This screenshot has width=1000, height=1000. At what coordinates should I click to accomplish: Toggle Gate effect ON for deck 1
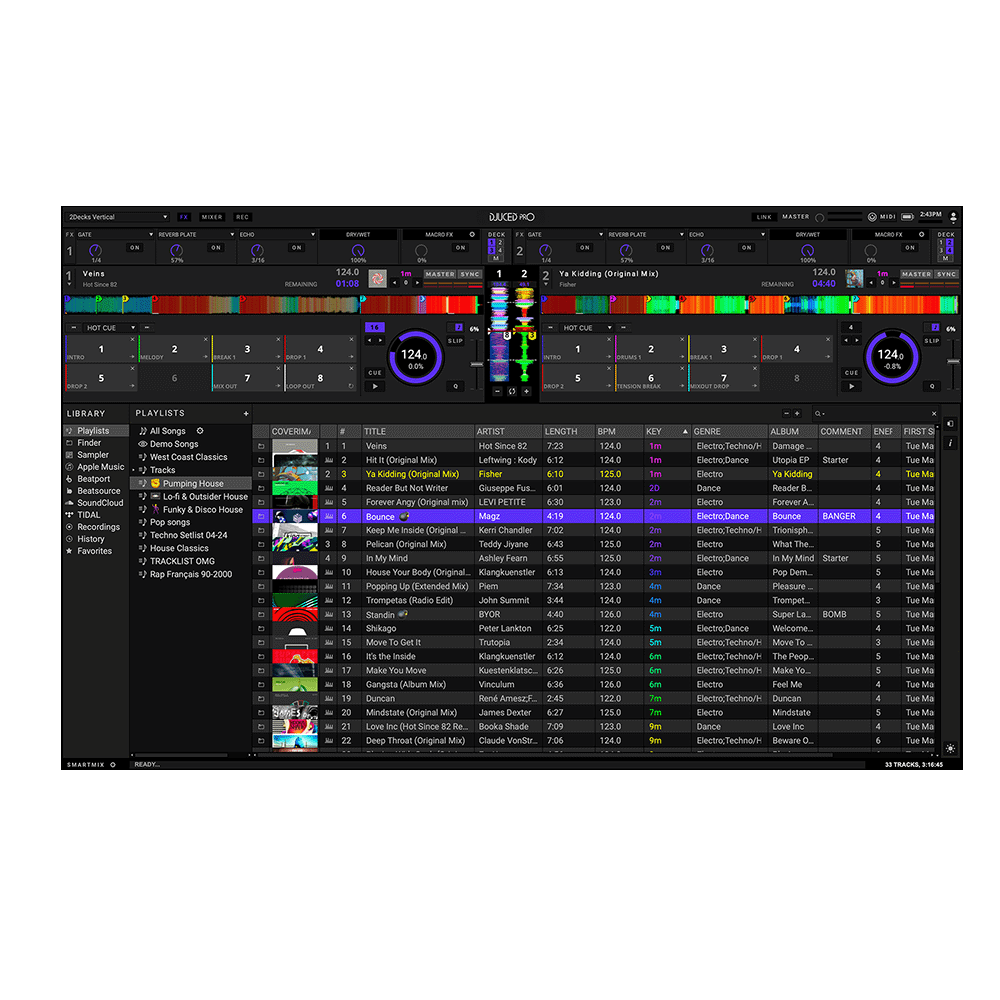[134, 248]
